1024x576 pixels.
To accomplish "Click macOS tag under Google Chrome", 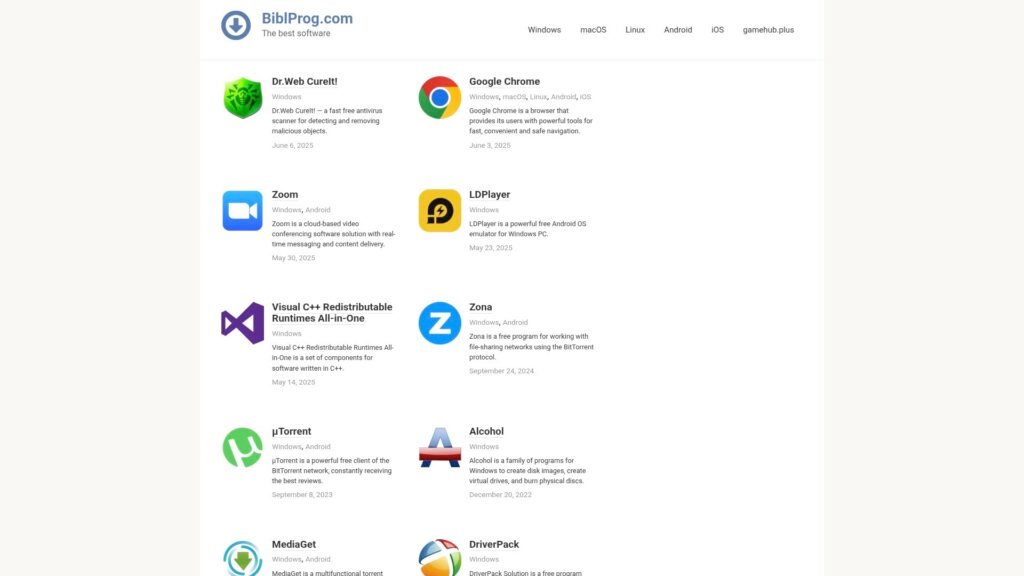I will tap(514, 97).
